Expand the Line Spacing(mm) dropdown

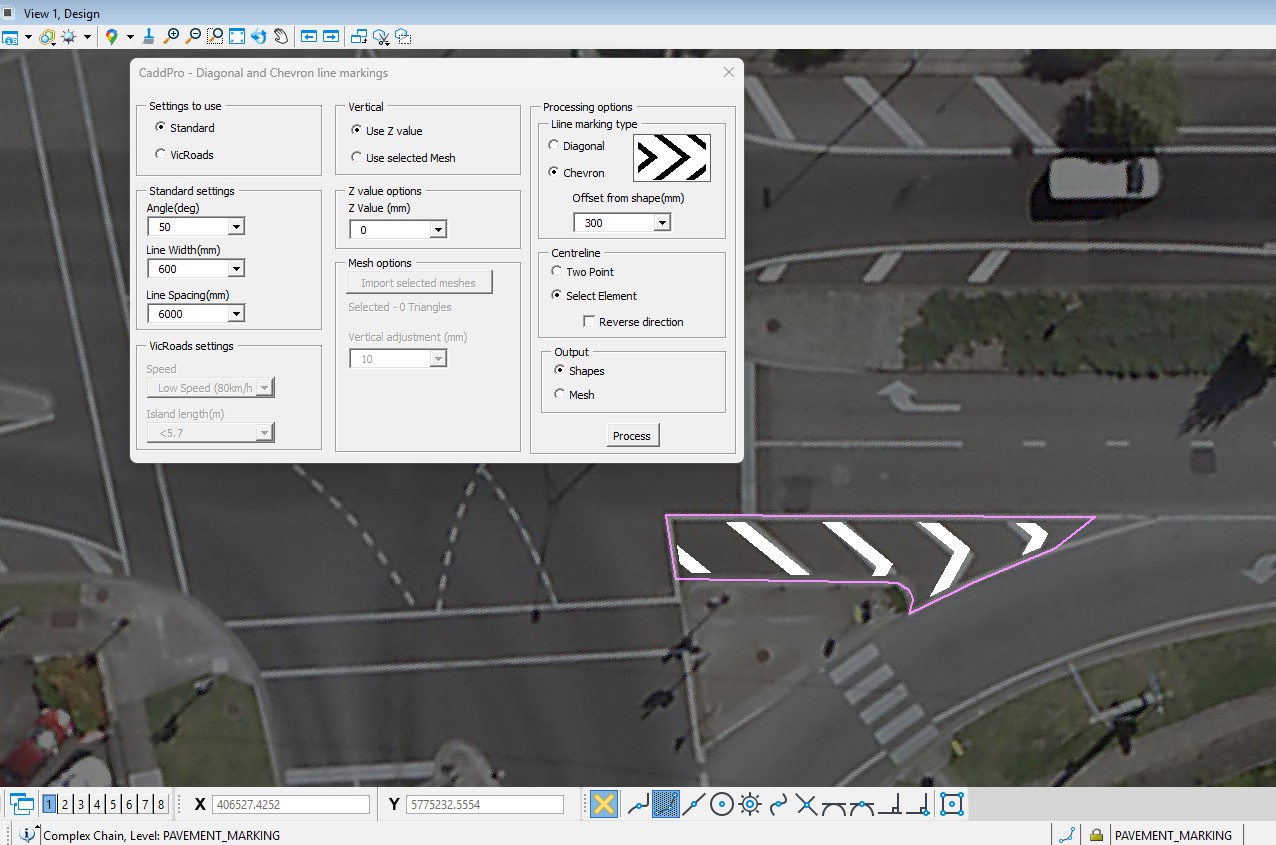coord(236,313)
